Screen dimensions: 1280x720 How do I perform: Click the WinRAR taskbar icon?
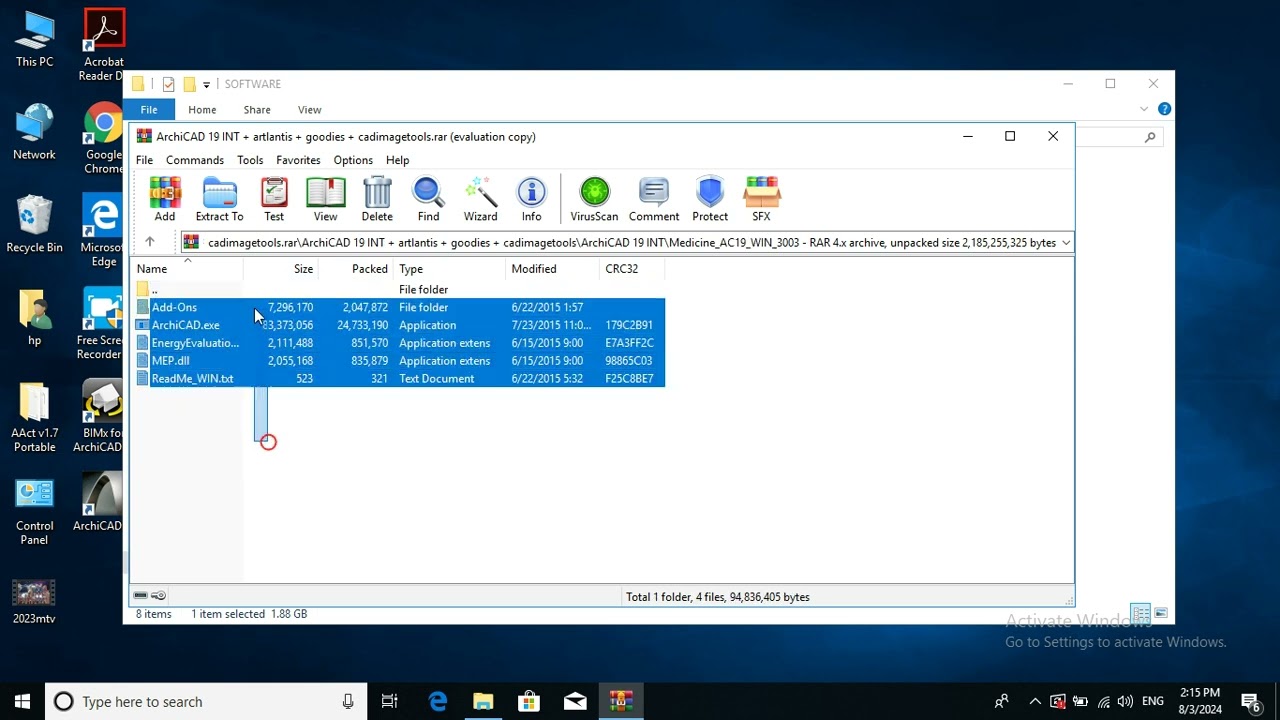point(621,701)
